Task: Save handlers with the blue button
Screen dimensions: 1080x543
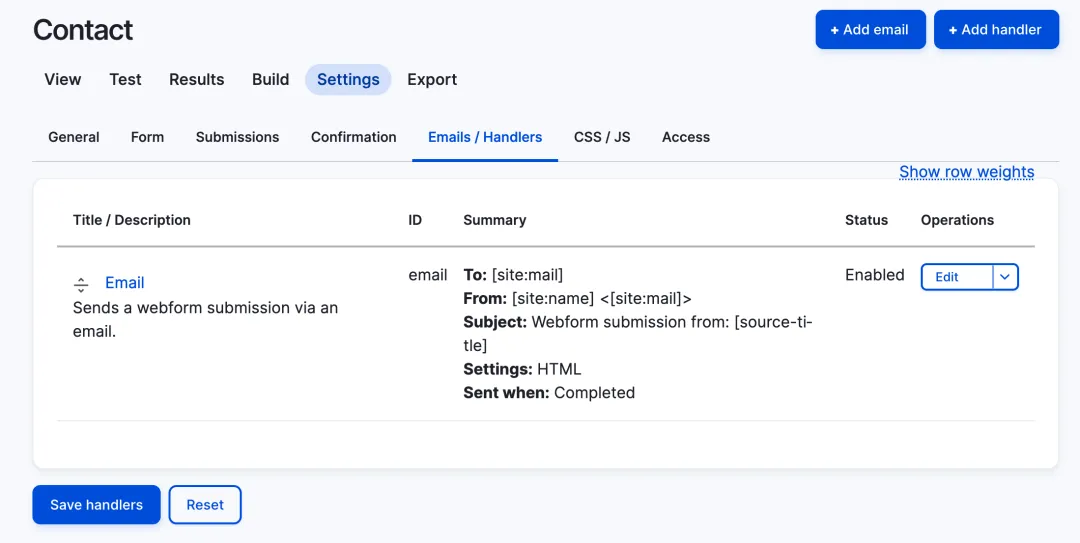Action: (96, 505)
